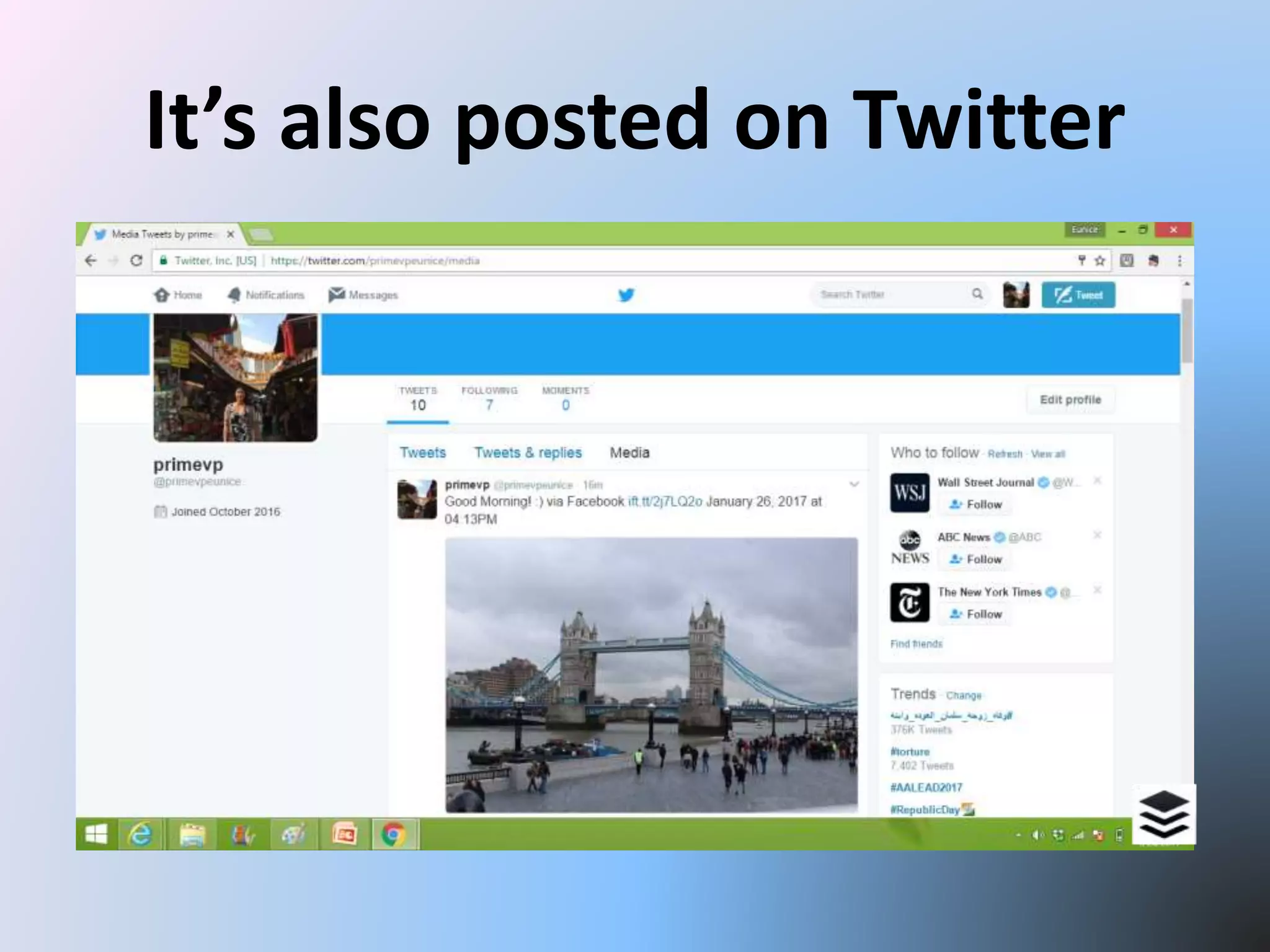
Task: Click the search magnifier icon
Action: (977, 294)
